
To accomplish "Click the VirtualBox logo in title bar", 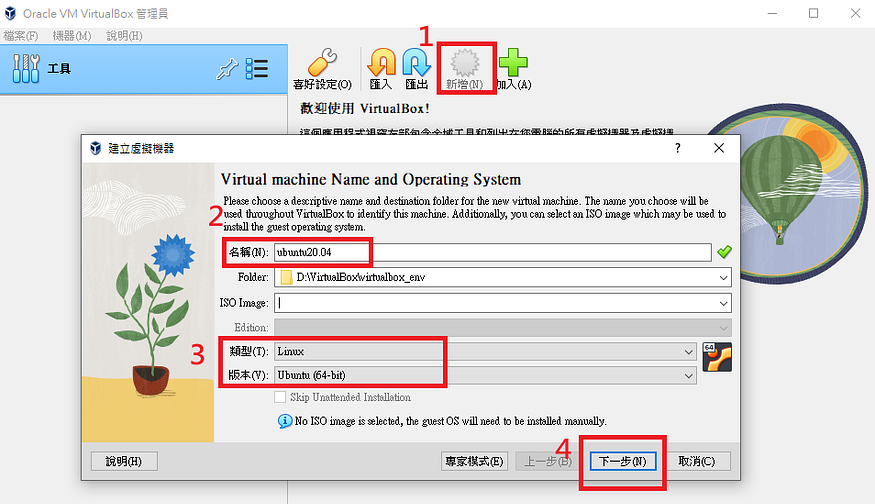I will pyautogui.click(x=10, y=13).
